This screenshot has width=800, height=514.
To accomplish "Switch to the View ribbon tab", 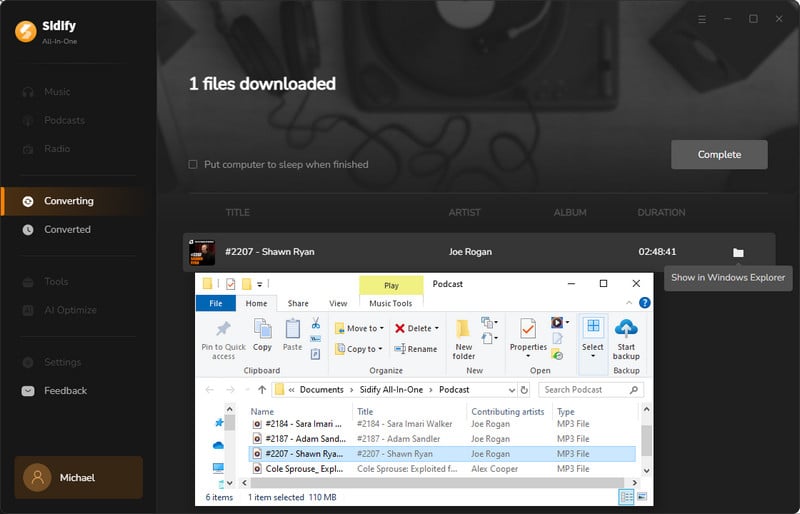I will pyautogui.click(x=338, y=303).
